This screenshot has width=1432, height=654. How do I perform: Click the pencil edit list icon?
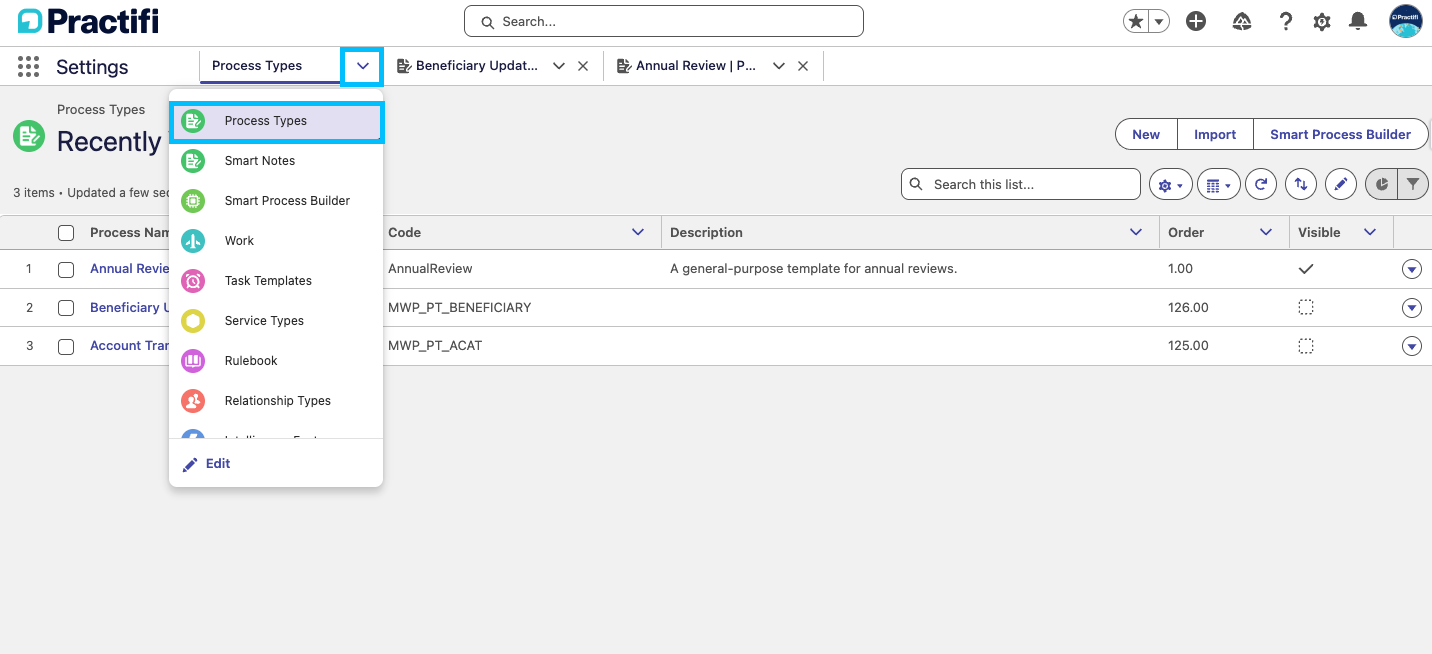[x=1340, y=184]
